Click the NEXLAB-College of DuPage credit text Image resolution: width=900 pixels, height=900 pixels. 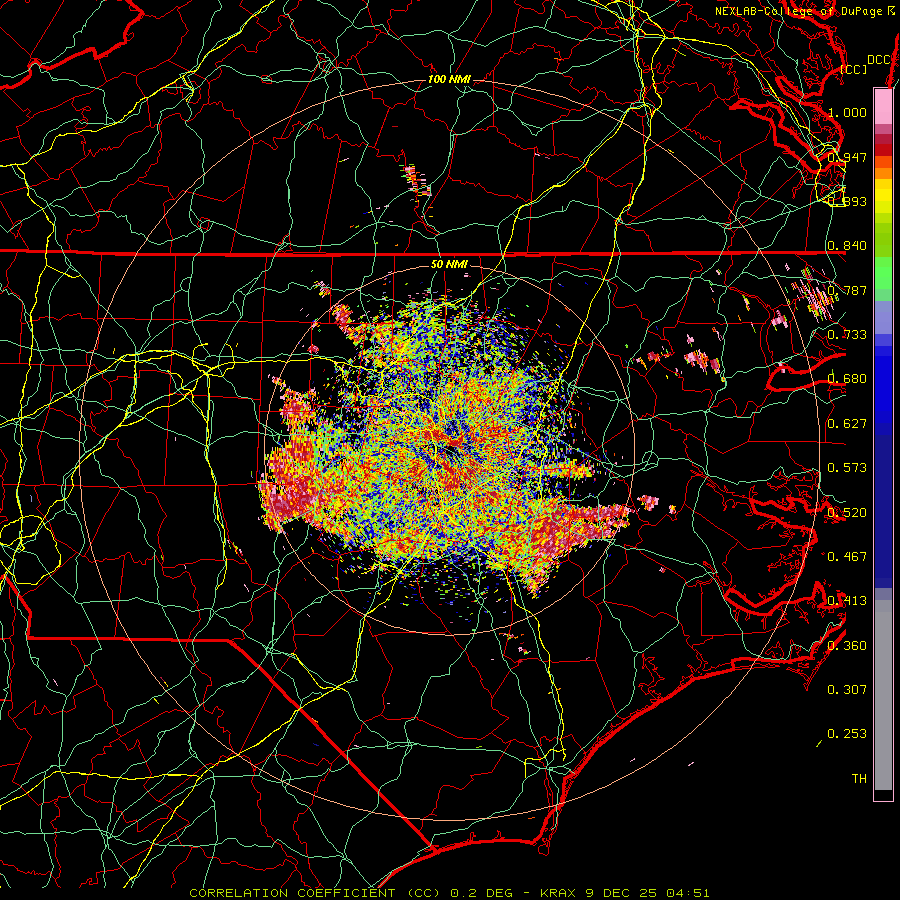click(x=806, y=11)
